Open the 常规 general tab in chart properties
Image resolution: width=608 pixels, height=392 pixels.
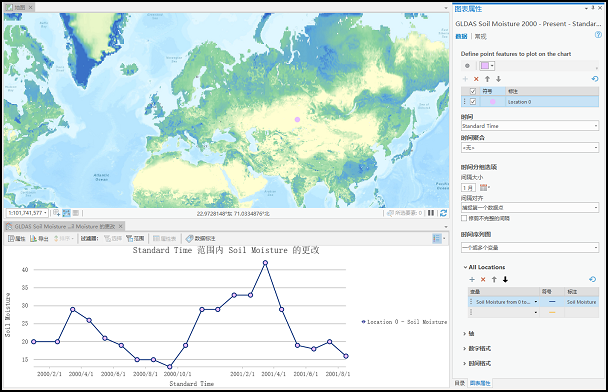pyautogui.click(x=480, y=36)
